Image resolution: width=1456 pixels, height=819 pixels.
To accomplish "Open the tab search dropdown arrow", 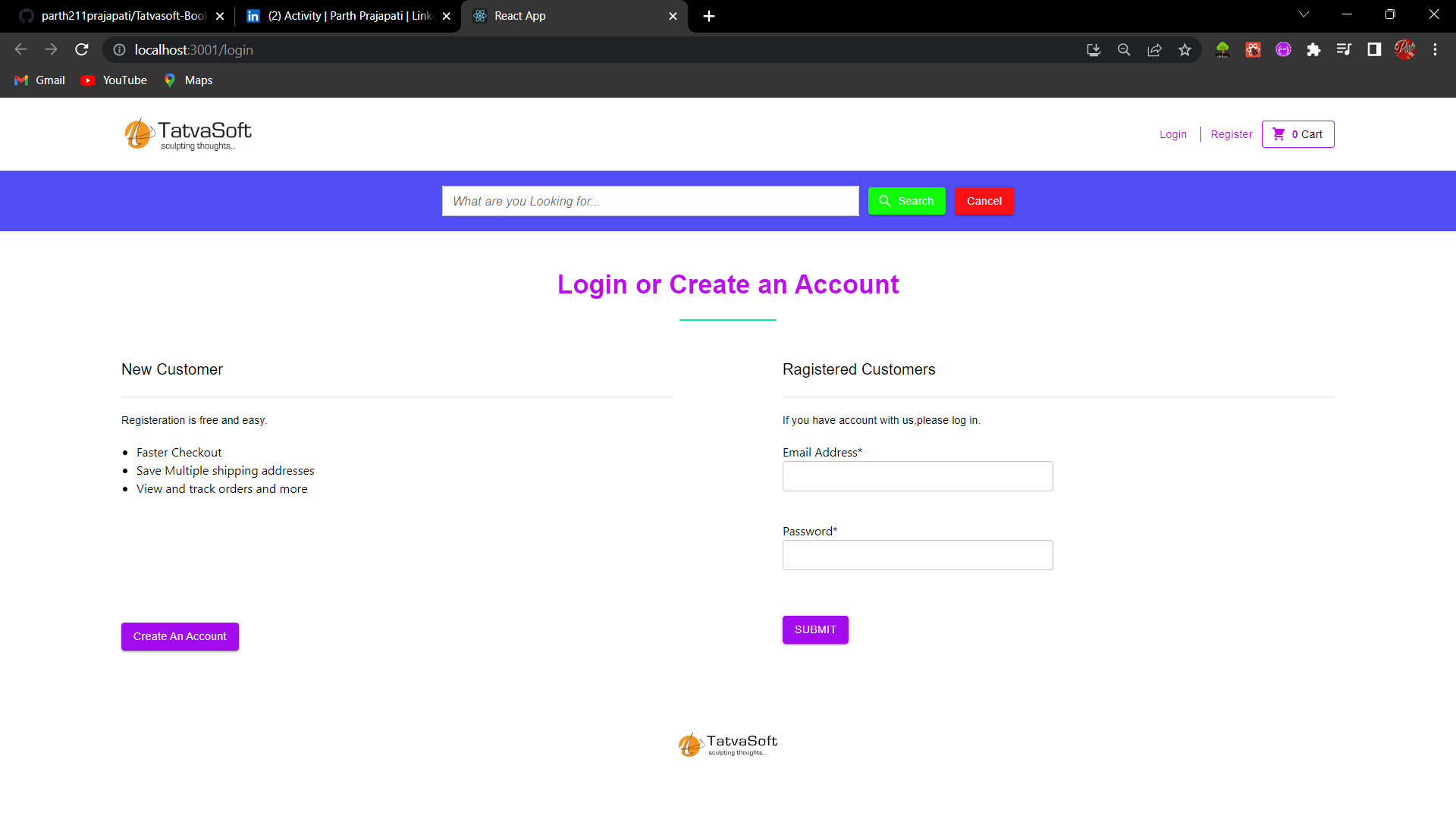I will pos(1304,14).
